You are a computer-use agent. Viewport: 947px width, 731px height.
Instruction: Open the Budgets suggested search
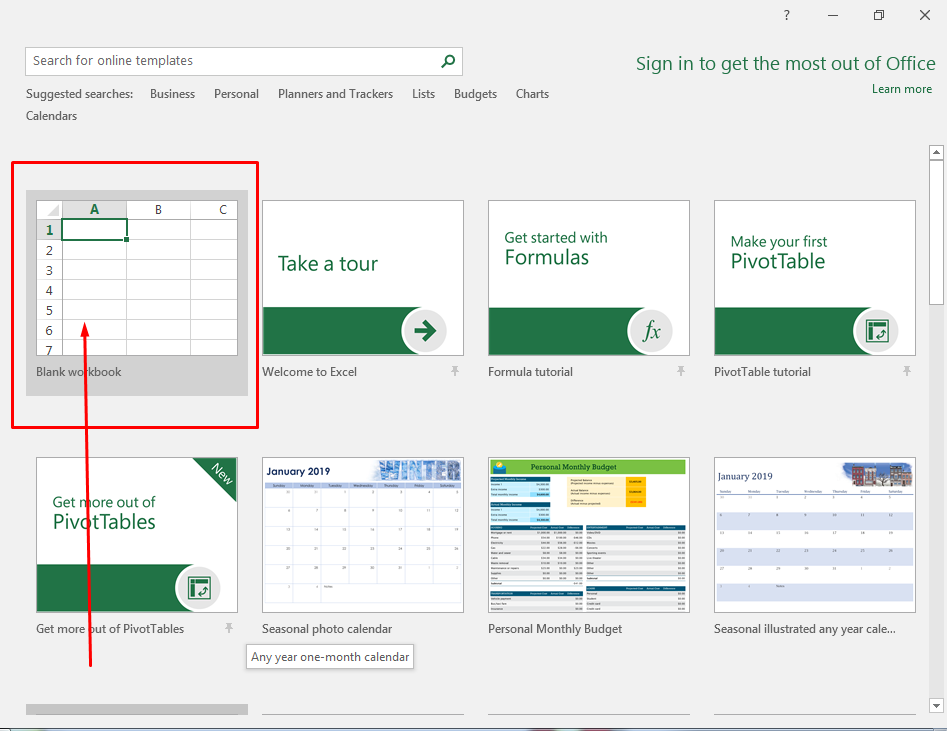point(475,94)
